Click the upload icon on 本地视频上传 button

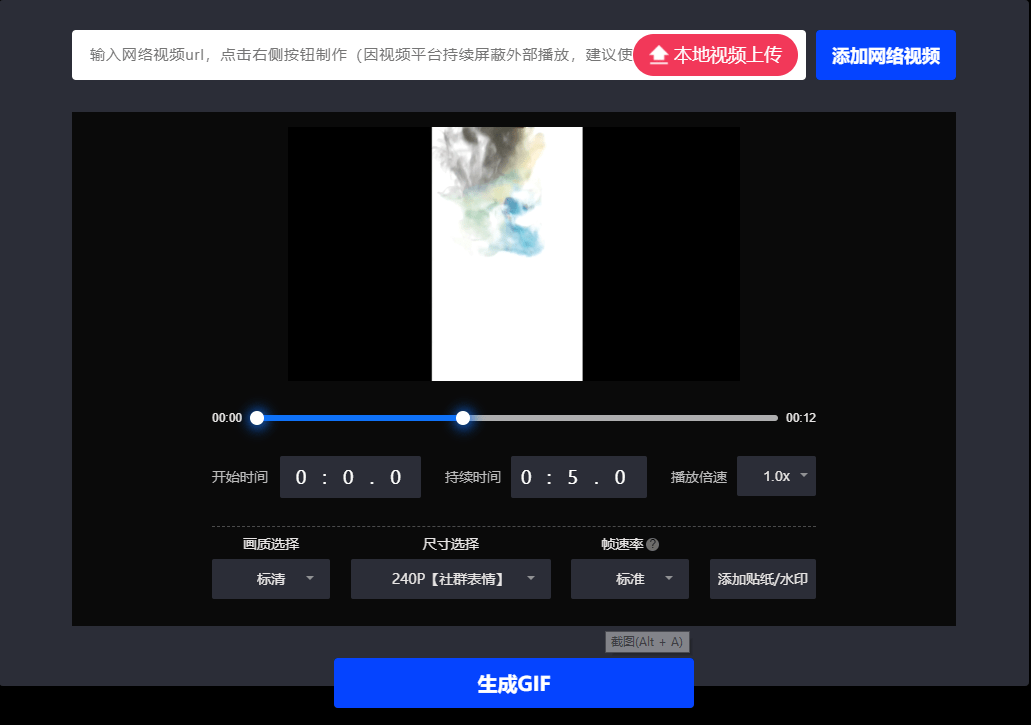[x=657, y=55]
